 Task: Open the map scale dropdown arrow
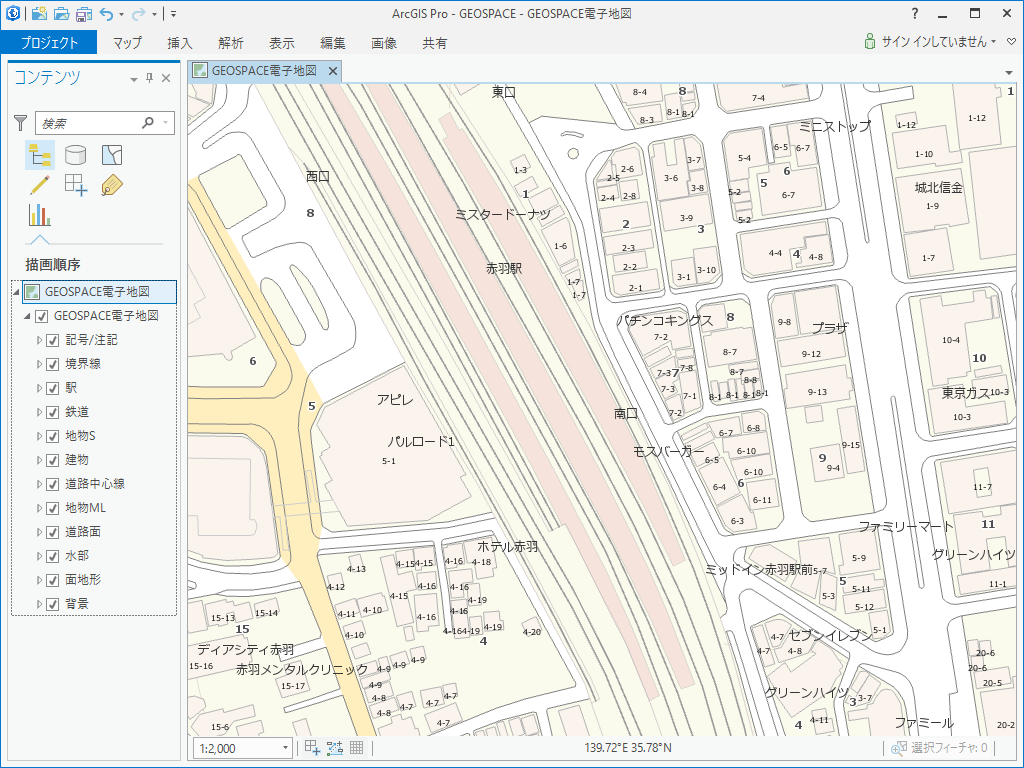[x=285, y=748]
